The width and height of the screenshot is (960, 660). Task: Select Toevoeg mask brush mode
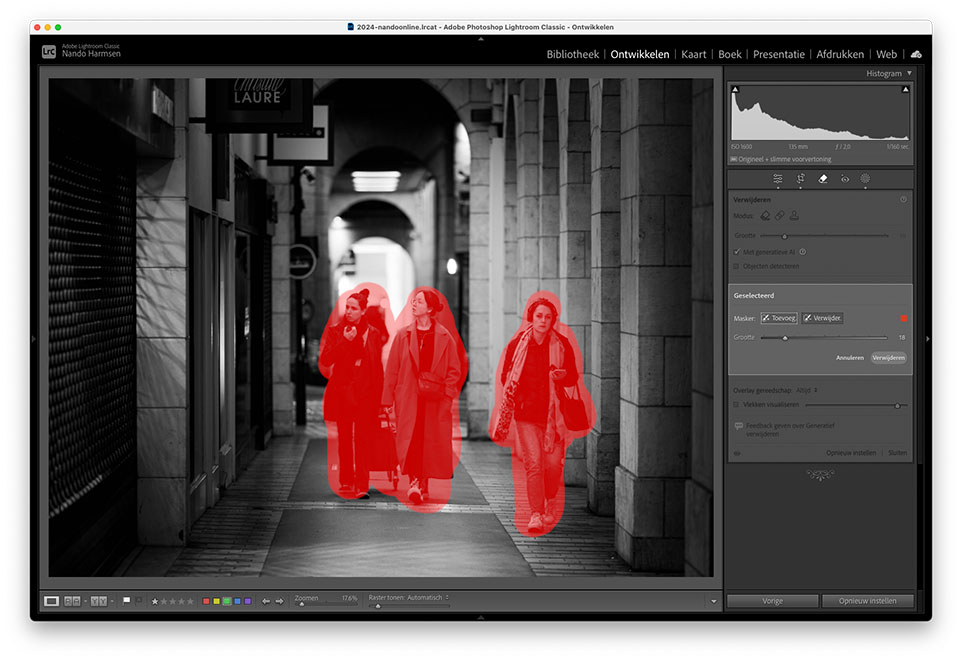pos(779,318)
